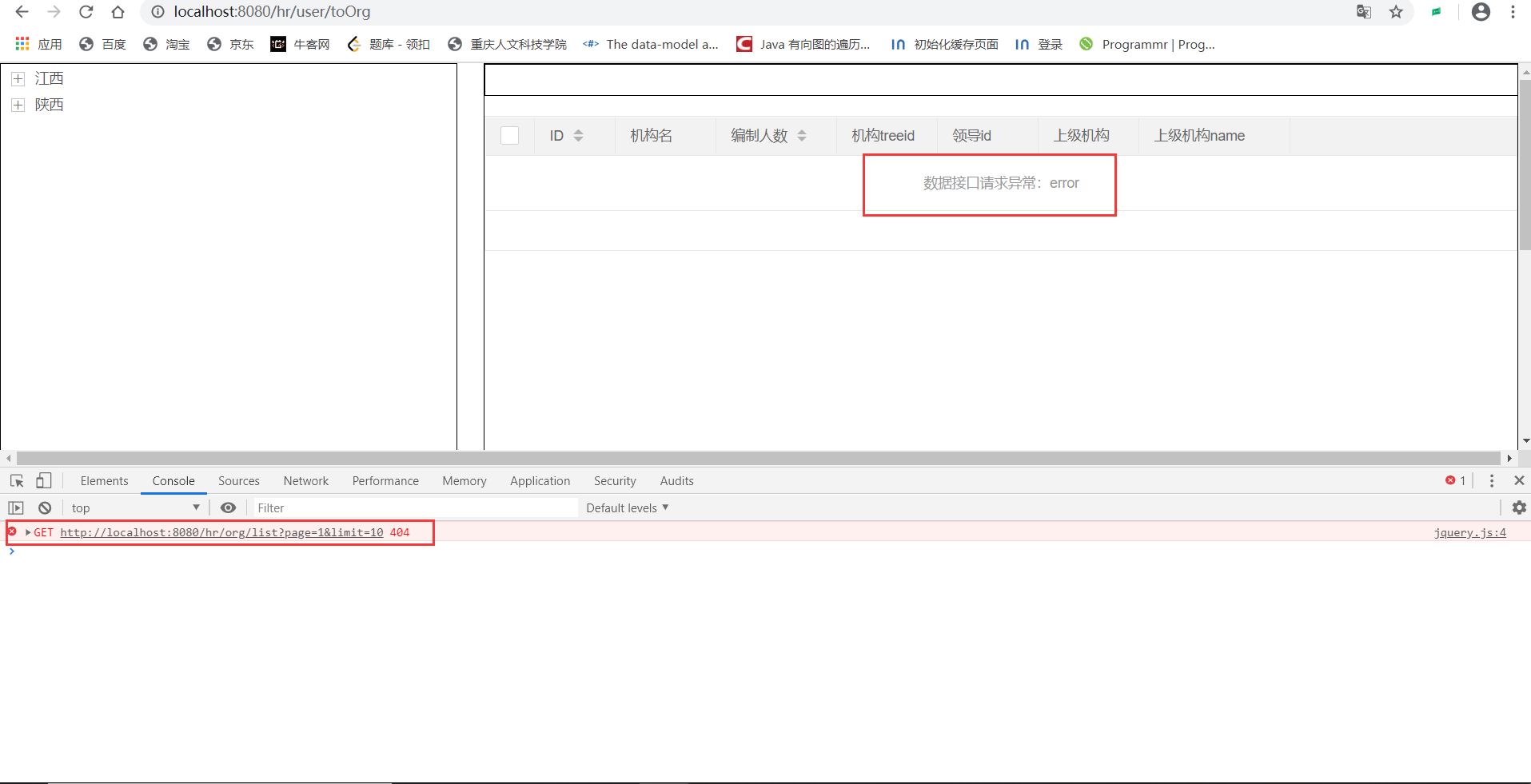
Task: Sort the table by 编制人数 column
Action: coord(801,136)
